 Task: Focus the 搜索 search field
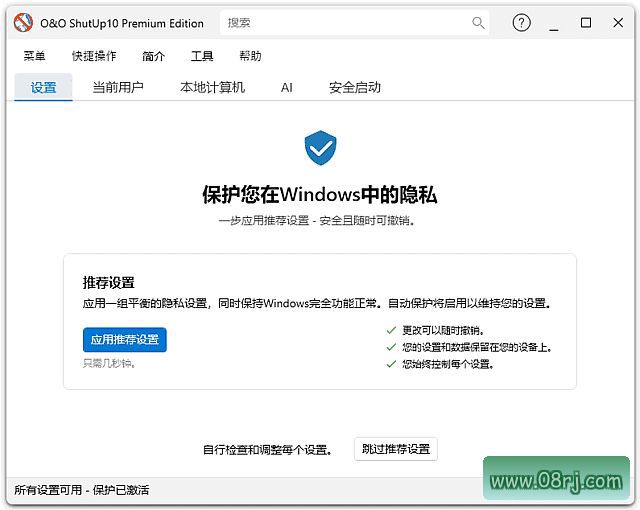tap(354, 23)
